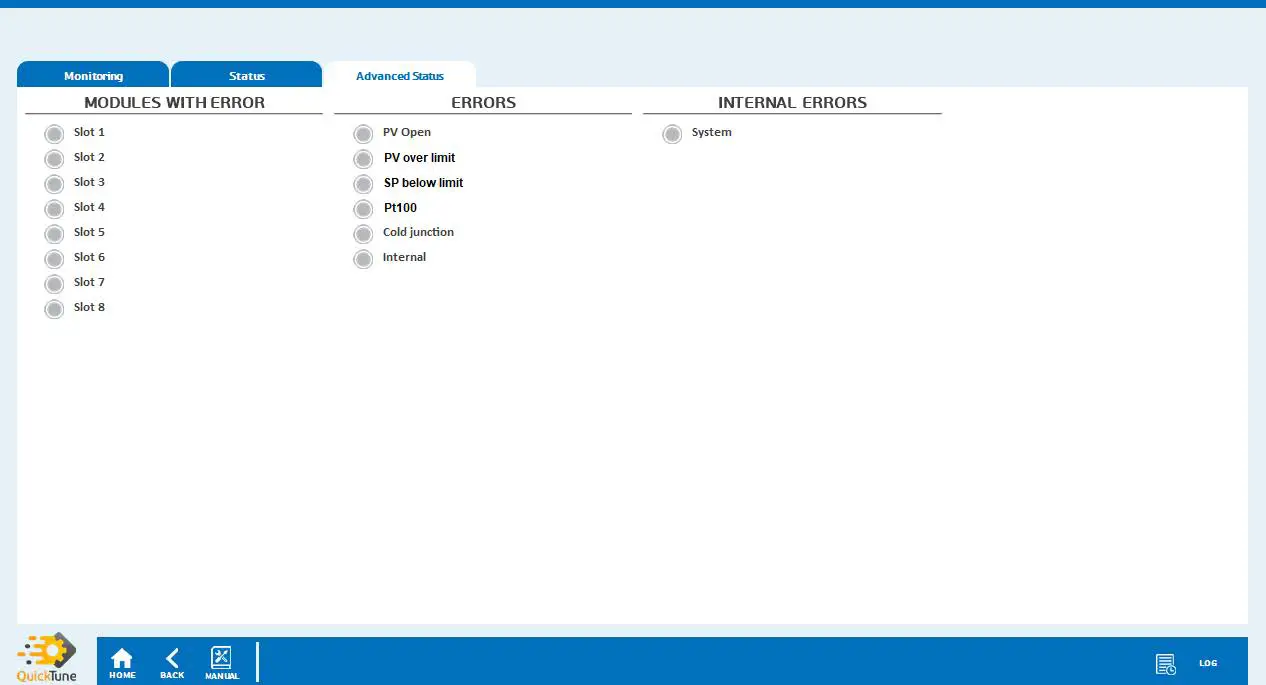The height and width of the screenshot is (685, 1266).
Task: Click the Slot 1 error indicator
Action: (54, 132)
